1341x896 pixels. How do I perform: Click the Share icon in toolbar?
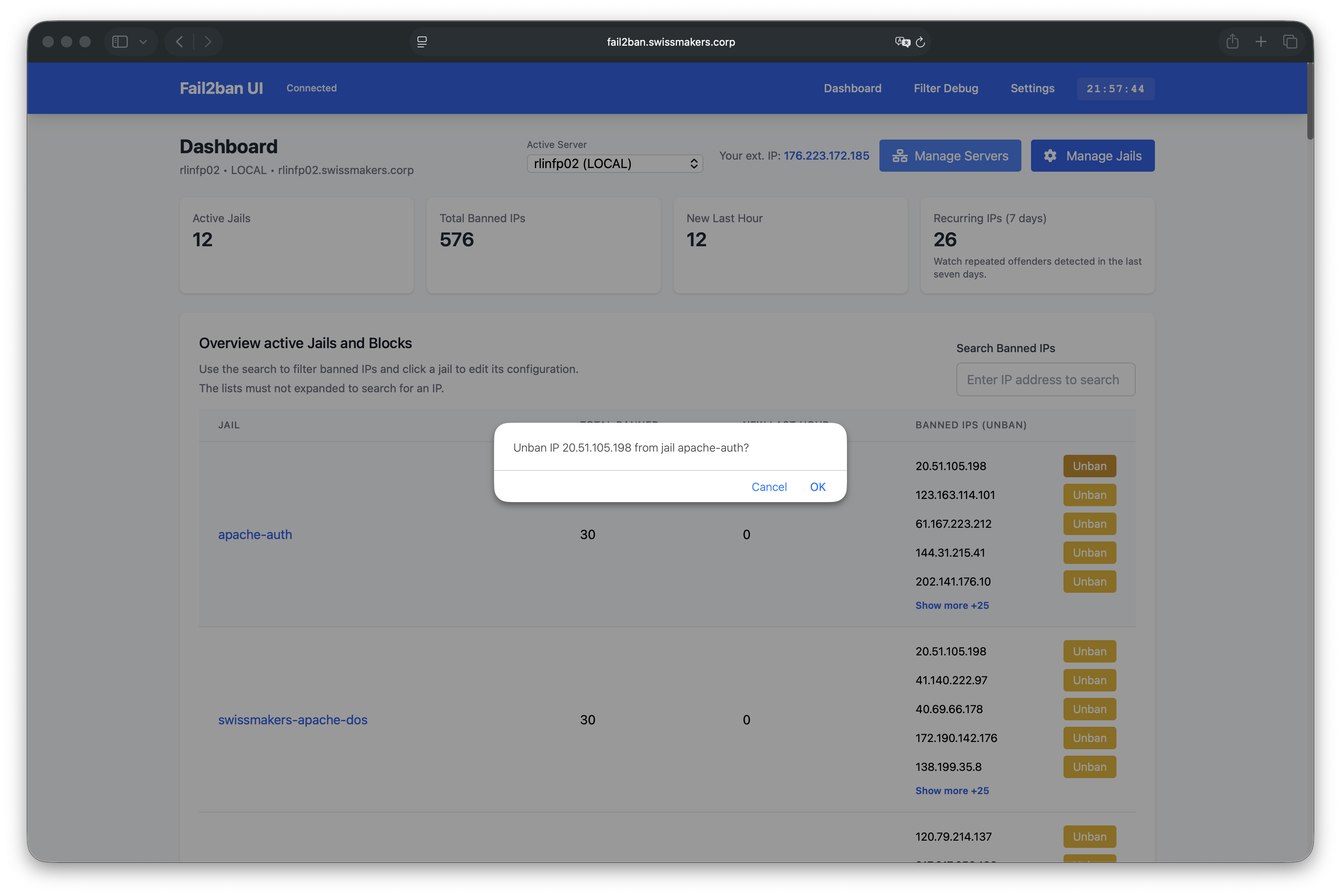(1232, 42)
